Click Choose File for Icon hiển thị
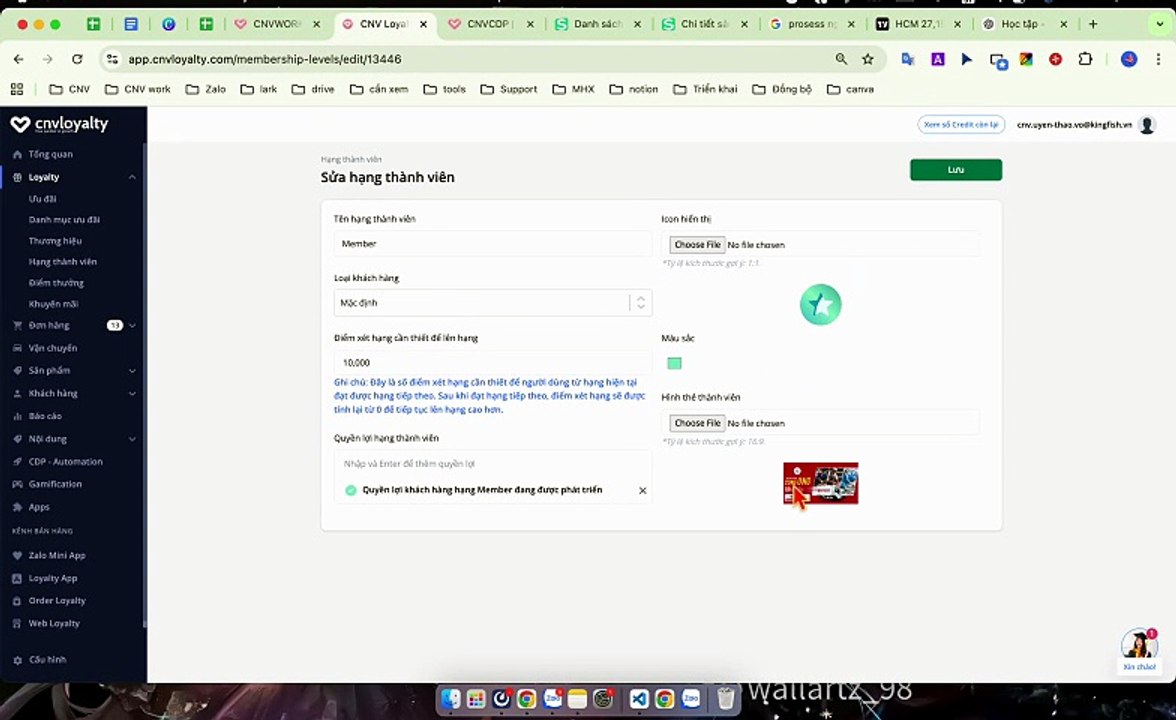The width and height of the screenshot is (1176, 720). (x=697, y=244)
